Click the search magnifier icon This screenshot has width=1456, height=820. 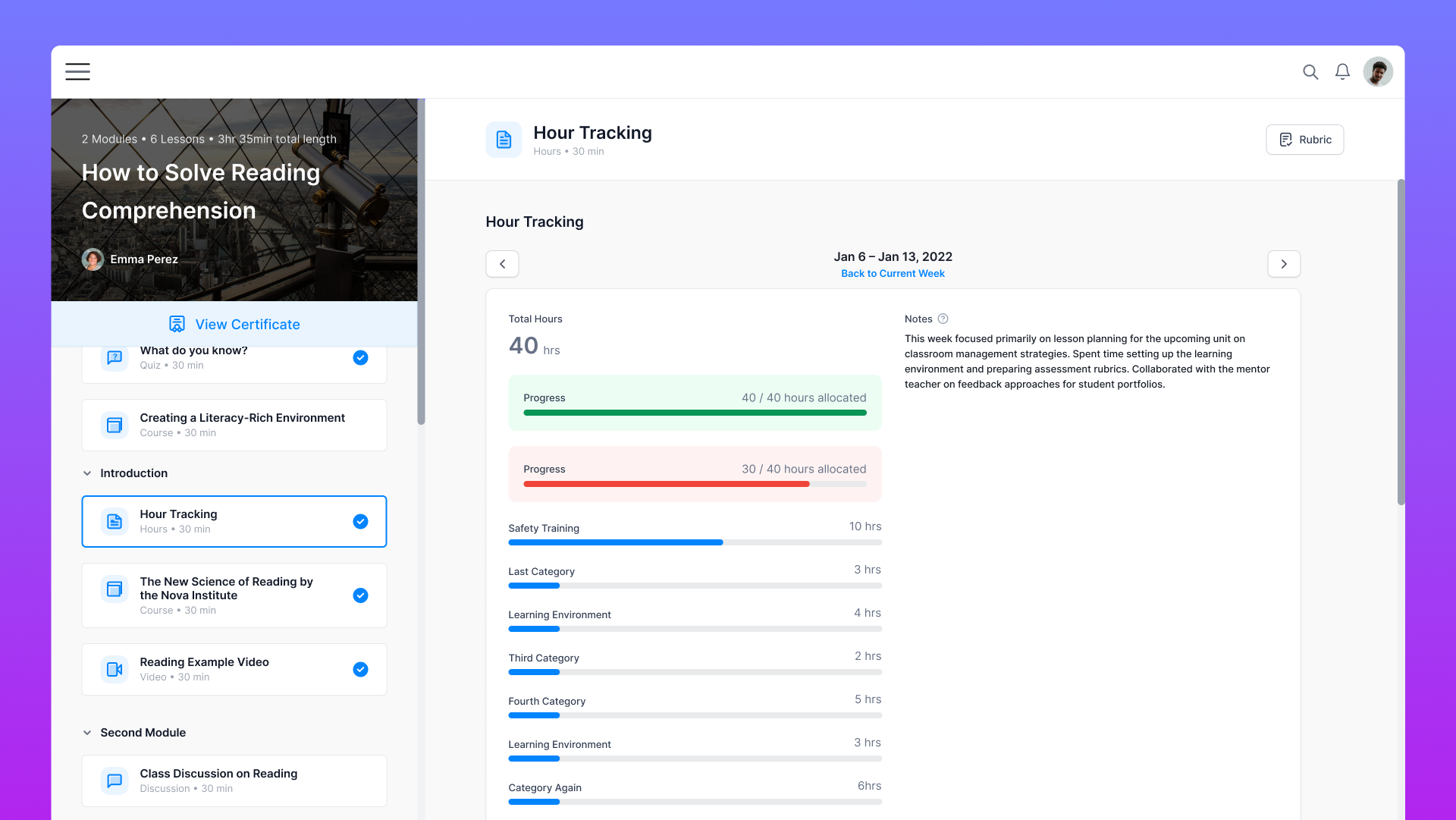1310,72
